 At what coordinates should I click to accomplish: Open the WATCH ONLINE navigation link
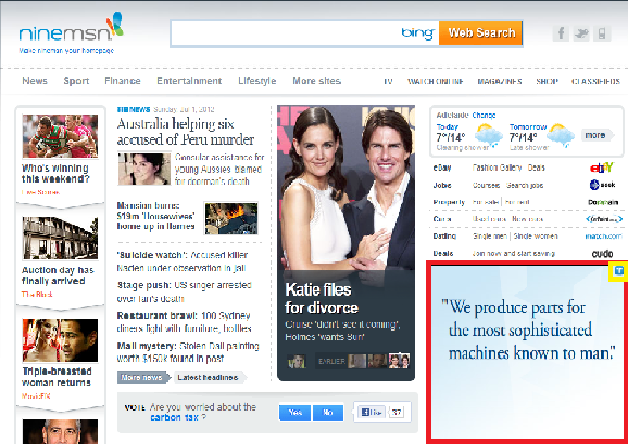point(435,81)
